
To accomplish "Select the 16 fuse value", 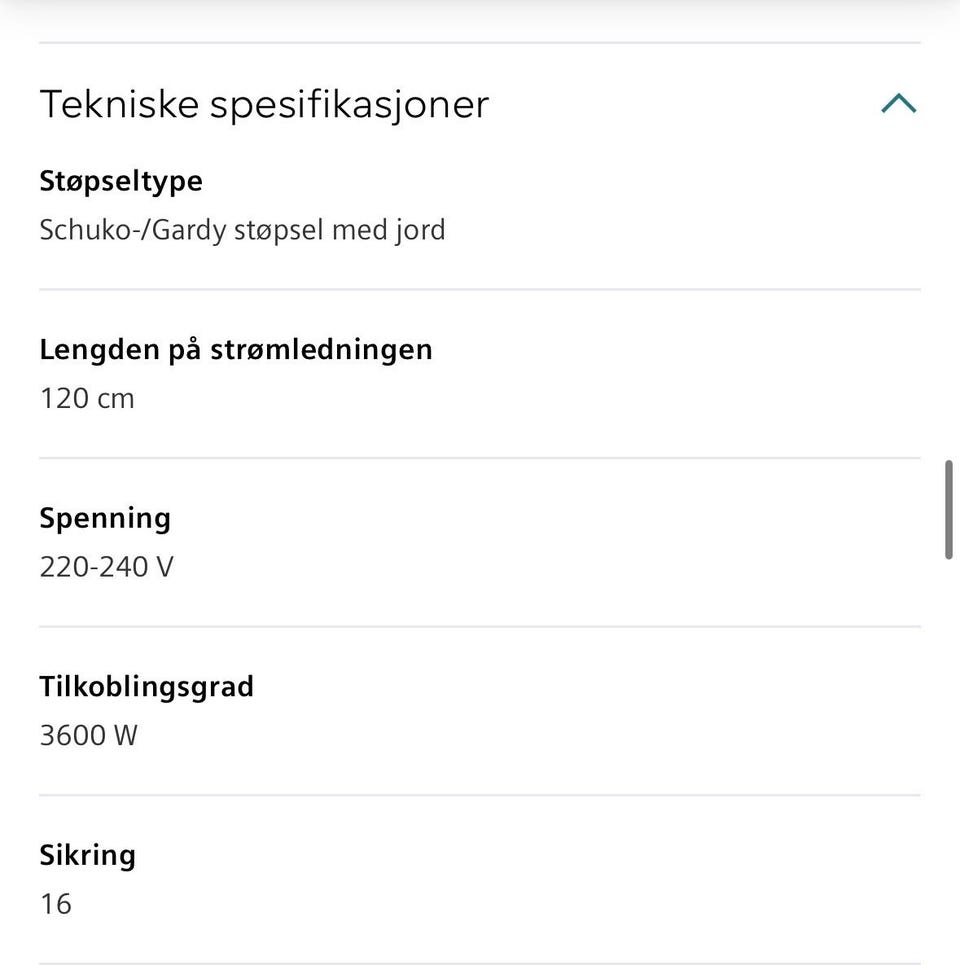I will click(56, 905).
